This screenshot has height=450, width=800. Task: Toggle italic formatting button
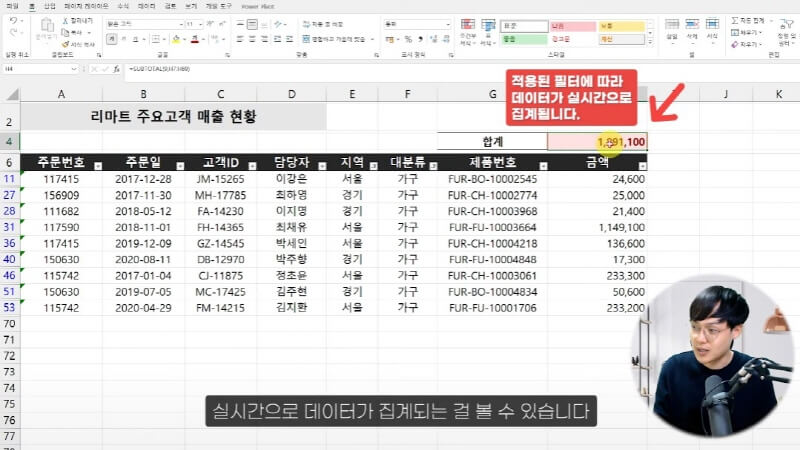click(x=123, y=39)
